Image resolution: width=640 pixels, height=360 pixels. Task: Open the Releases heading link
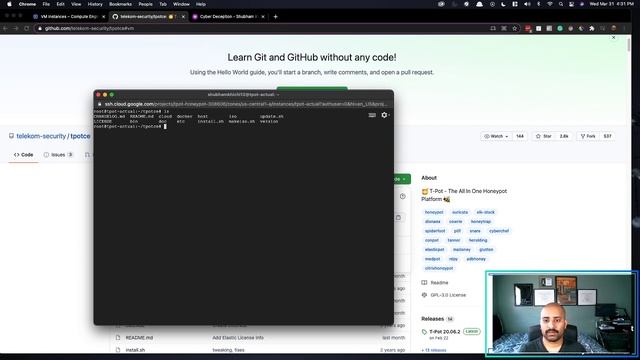433,319
